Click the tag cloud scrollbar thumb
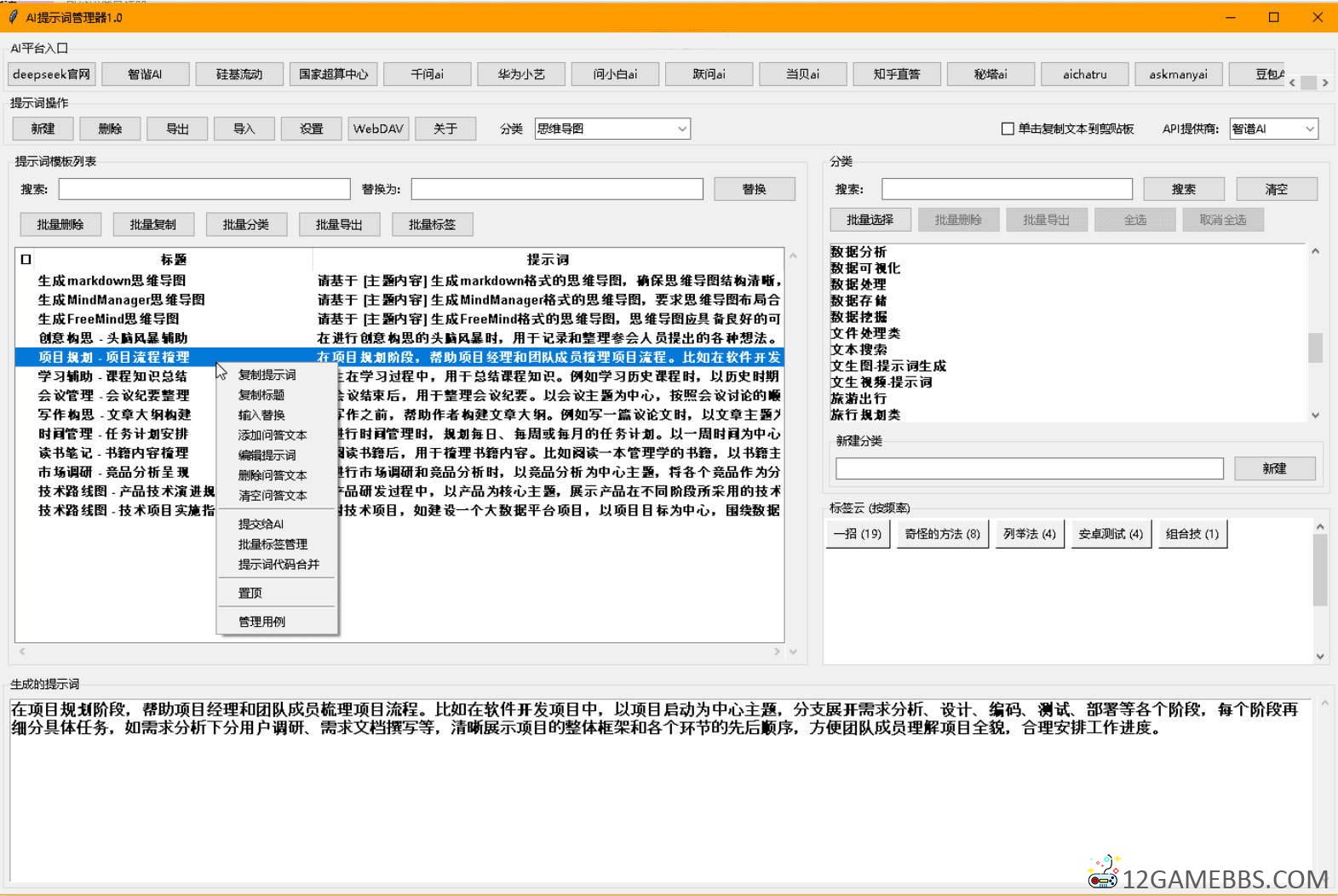Screen dimensions: 1338x896 click(x=1319, y=570)
